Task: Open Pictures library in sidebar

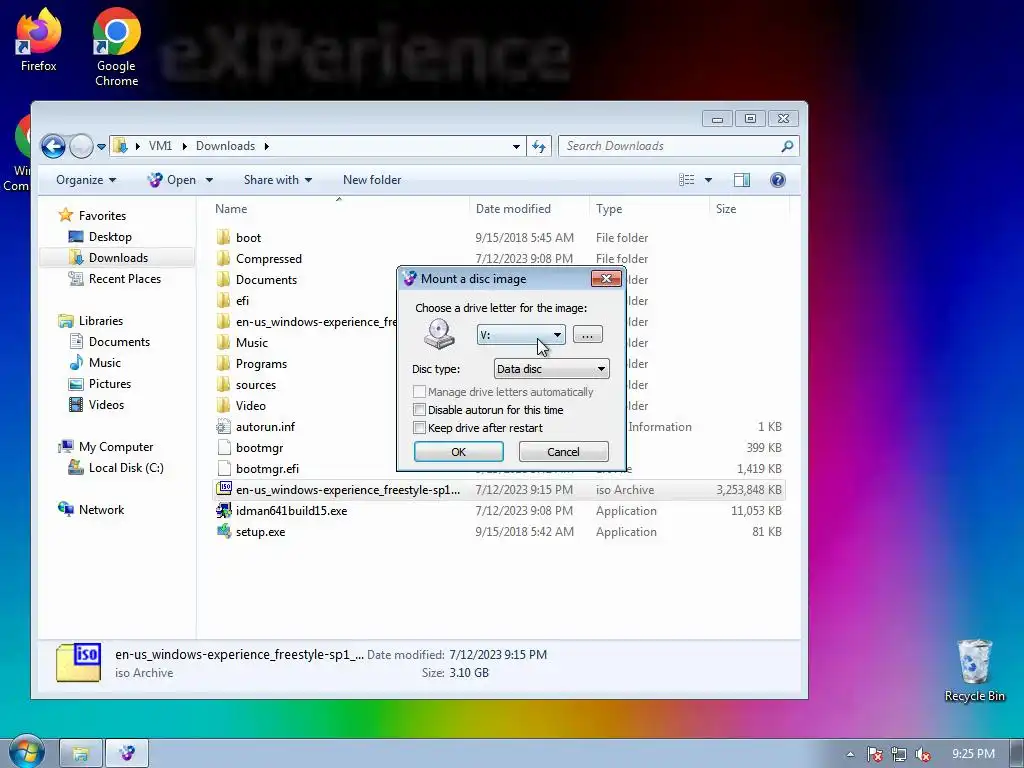Action: pyautogui.click(x=109, y=384)
